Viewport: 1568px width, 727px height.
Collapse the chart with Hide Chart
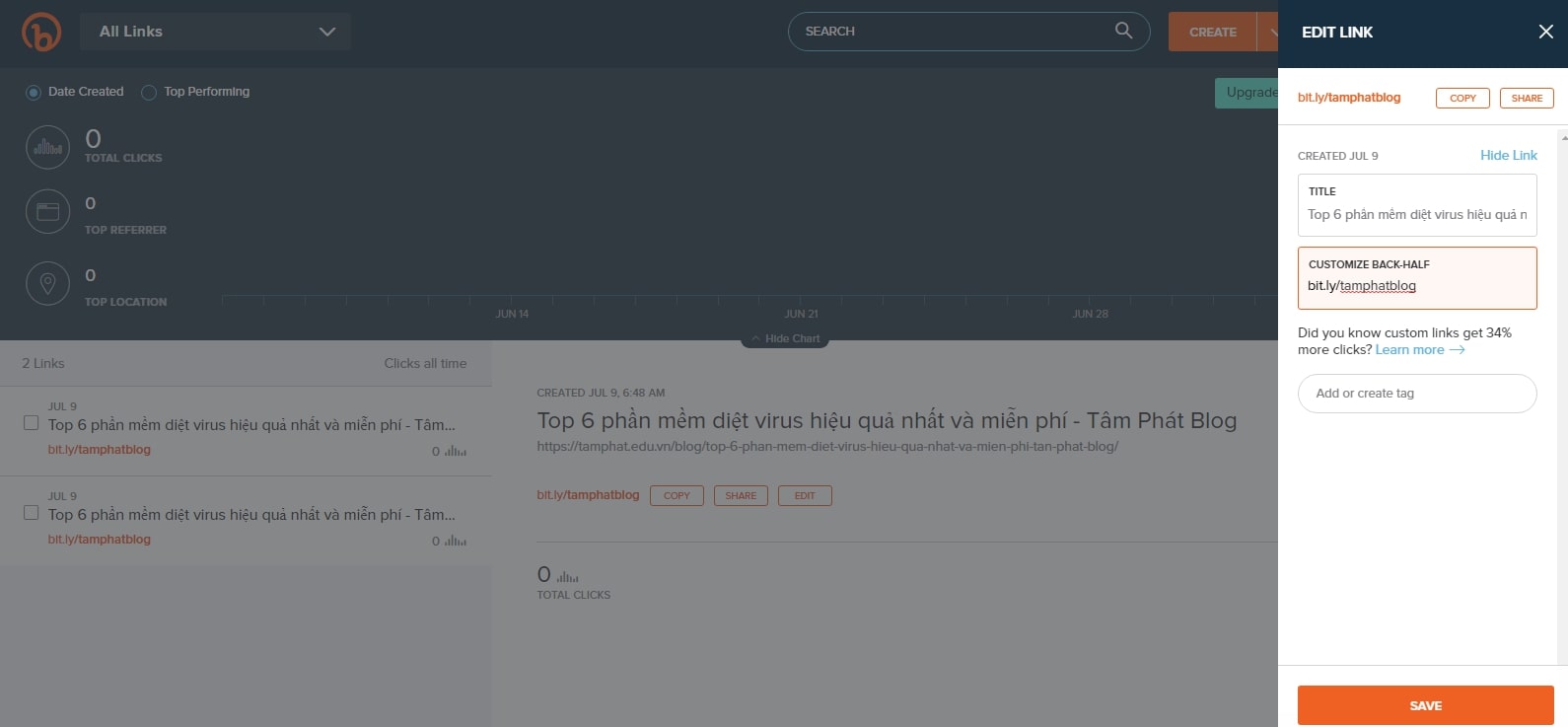(785, 338)
